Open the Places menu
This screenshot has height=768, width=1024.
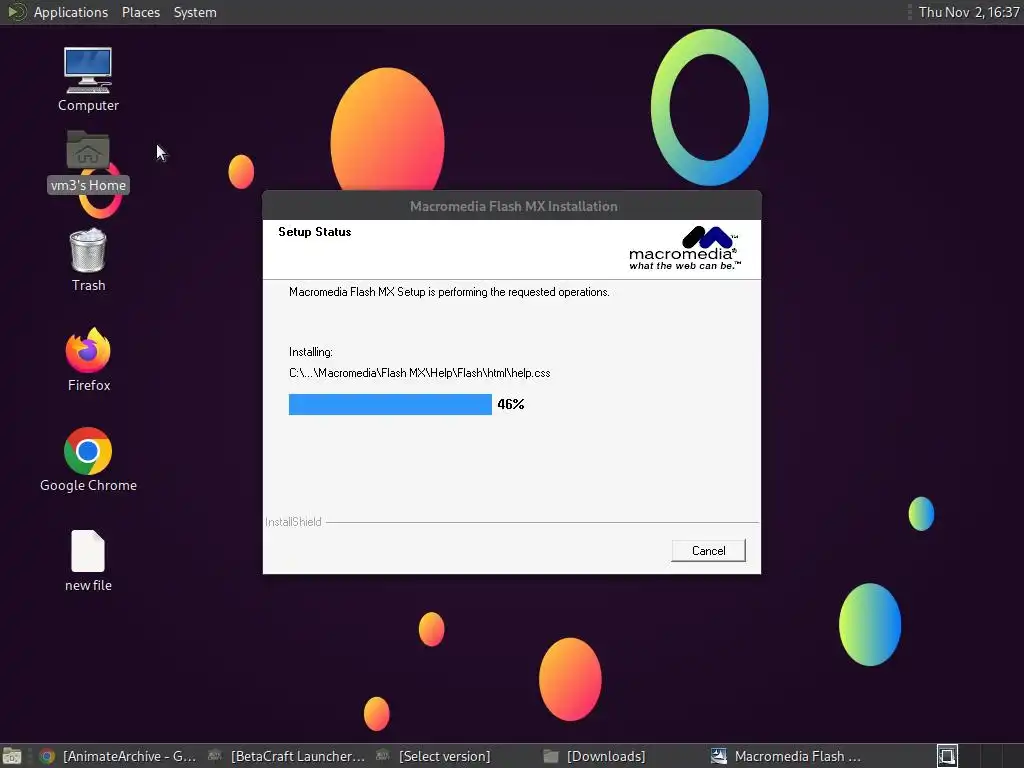click(x=140, y=12)
